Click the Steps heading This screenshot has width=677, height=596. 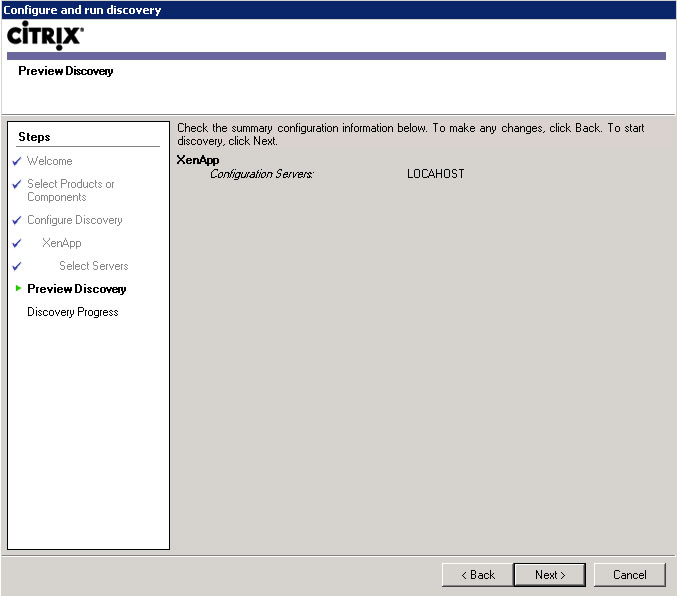pos(34,137)
